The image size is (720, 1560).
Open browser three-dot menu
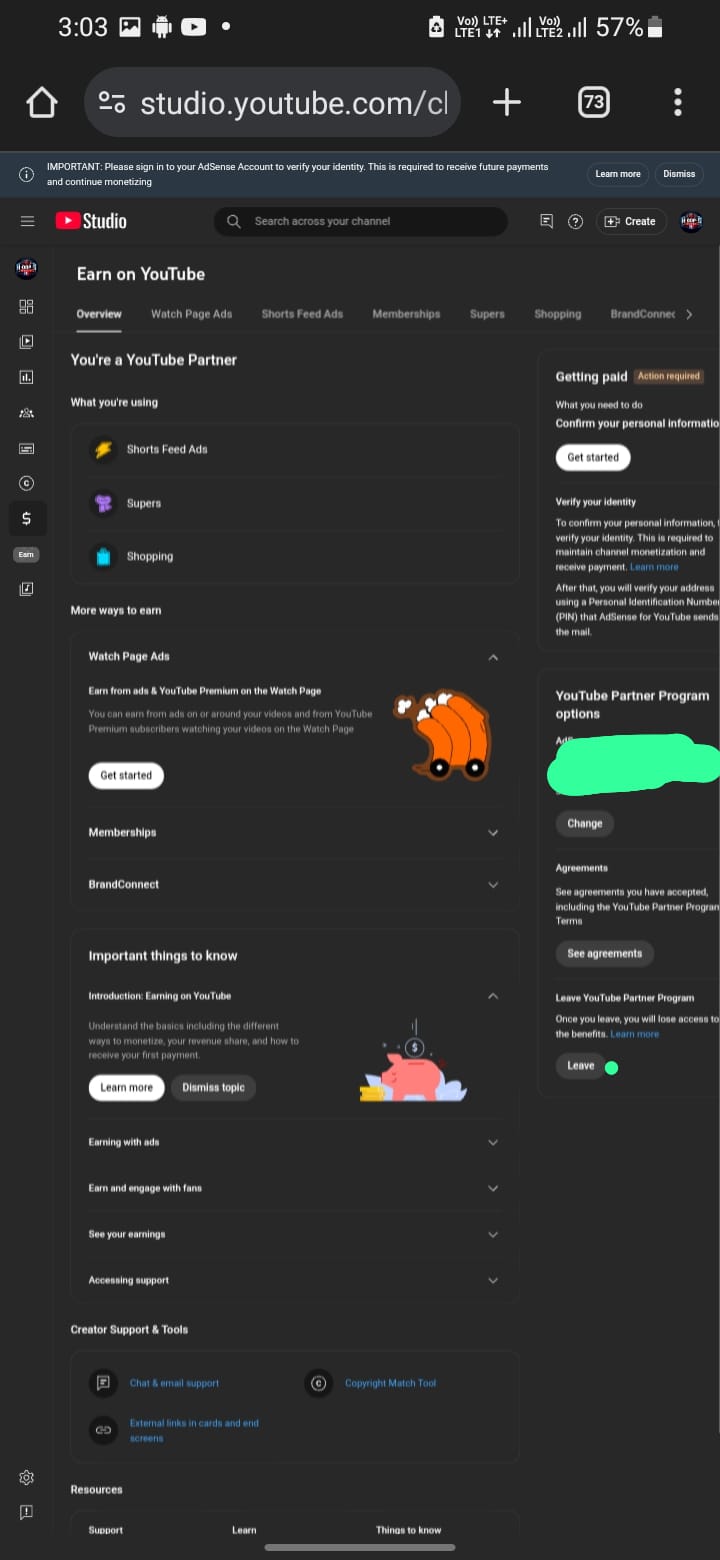tap(678, 102)
